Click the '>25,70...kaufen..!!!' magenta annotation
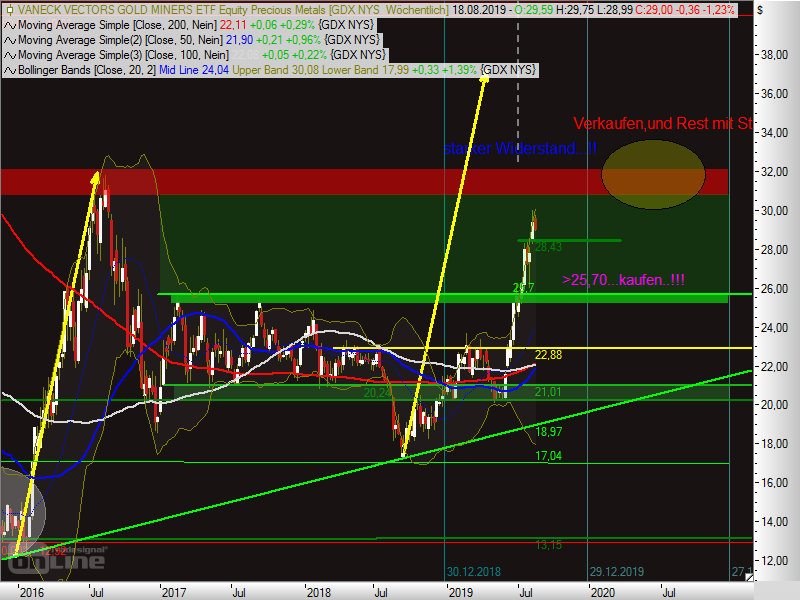This screenshot has height=600, width=800. pos(623,280)
